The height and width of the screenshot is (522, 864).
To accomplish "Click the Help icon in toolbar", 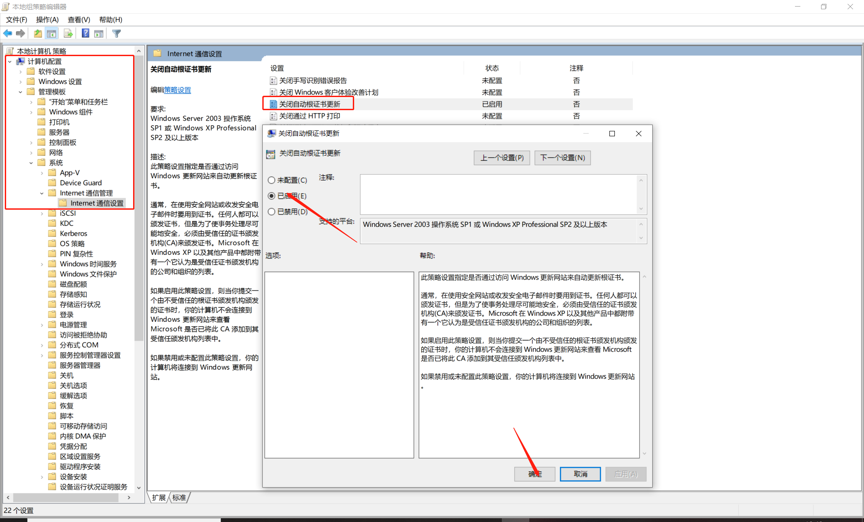I will tap(85, 34).
